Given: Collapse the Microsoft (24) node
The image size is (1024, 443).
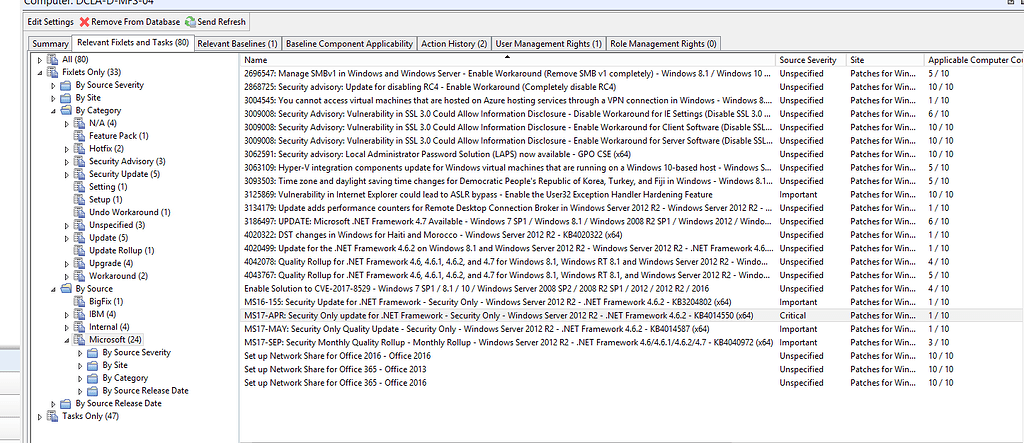Looking at the screenshot, I should coord(67,340).
